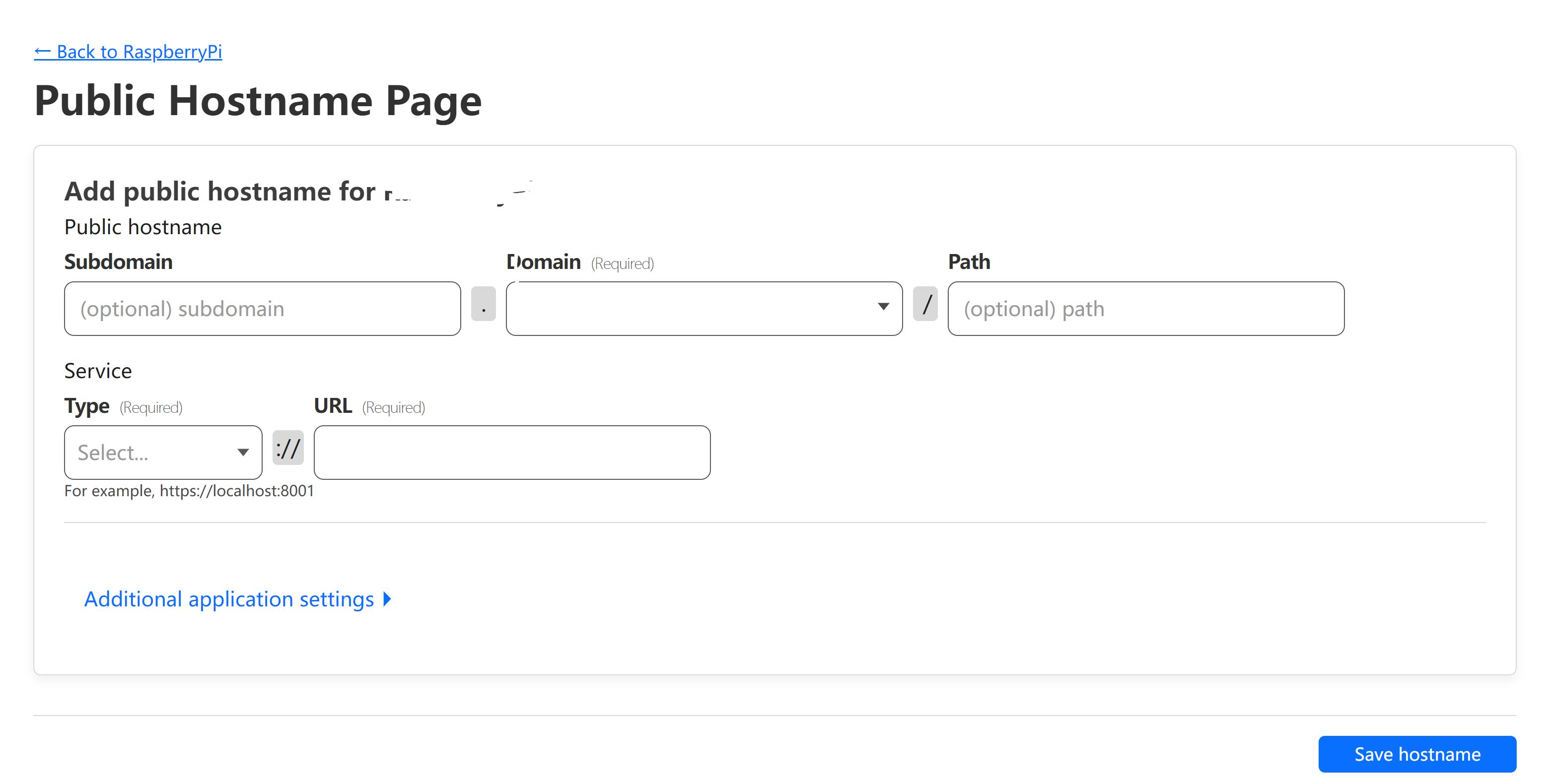Click the slash separator before the path
The image size is (1546, 784).
925,304
